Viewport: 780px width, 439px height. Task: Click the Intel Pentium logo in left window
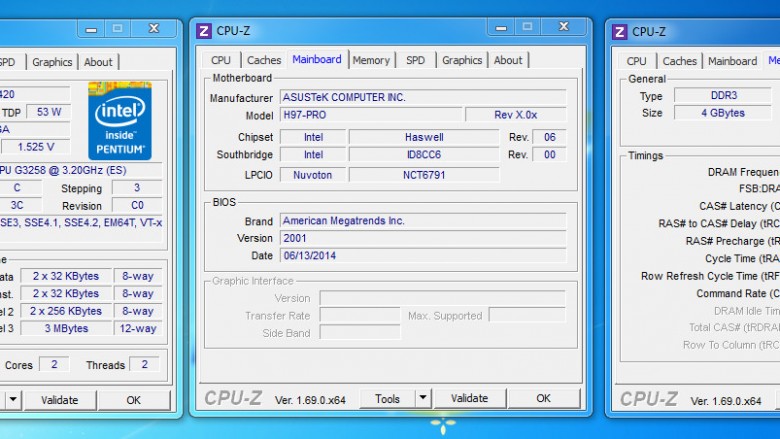pyautogui.click(x=120, y=120)
